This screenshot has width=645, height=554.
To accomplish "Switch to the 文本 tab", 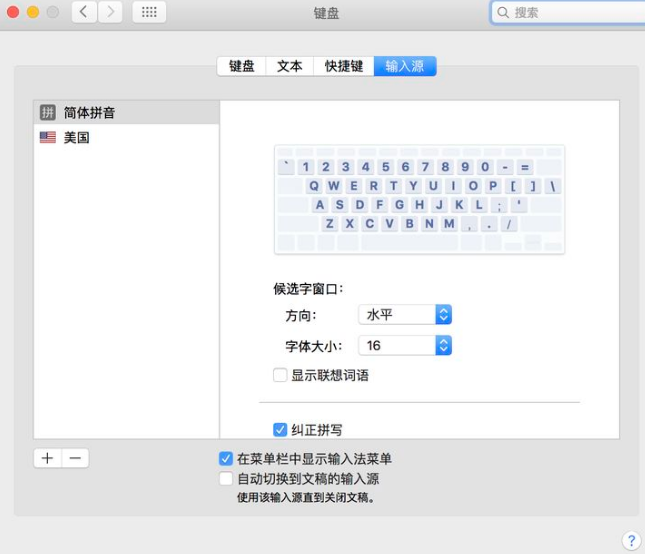I will tap(289, 66).
